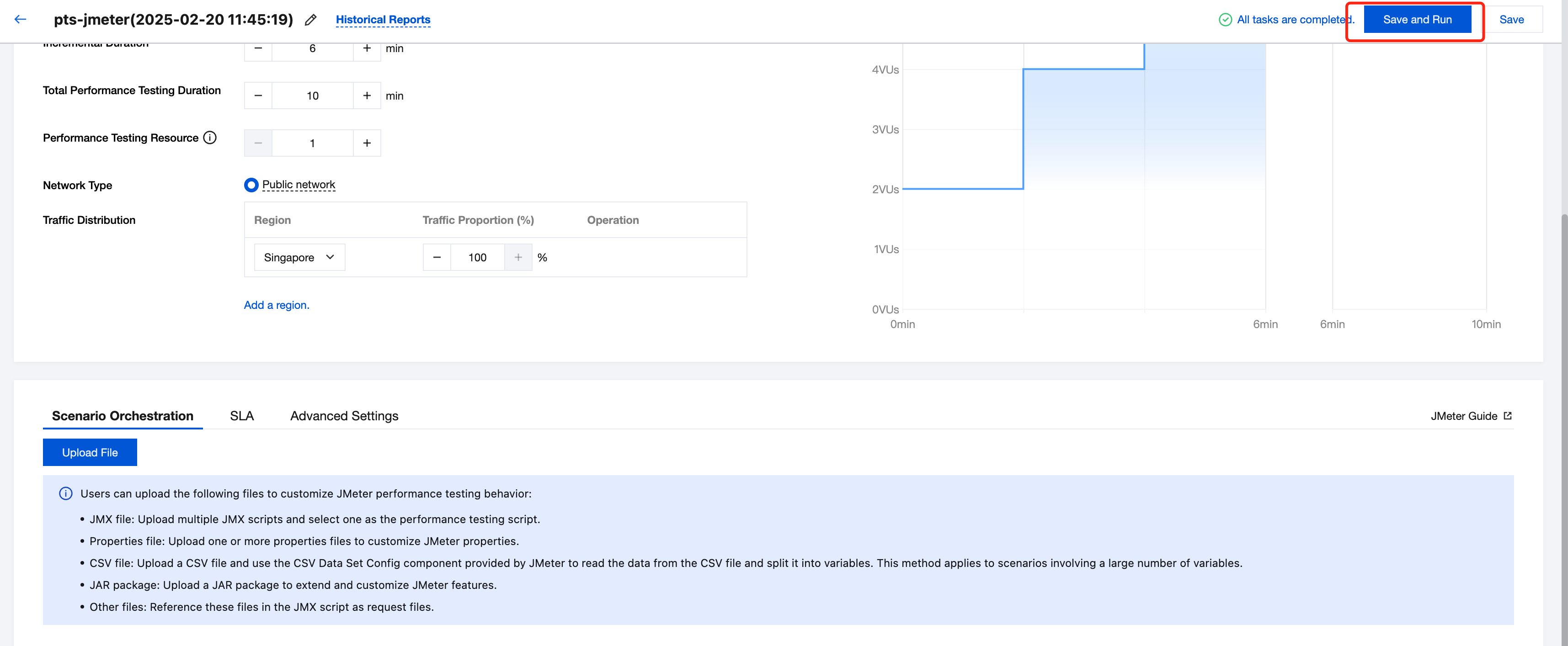
Task: Switch to the SLA tab
Action: point(242,415)
